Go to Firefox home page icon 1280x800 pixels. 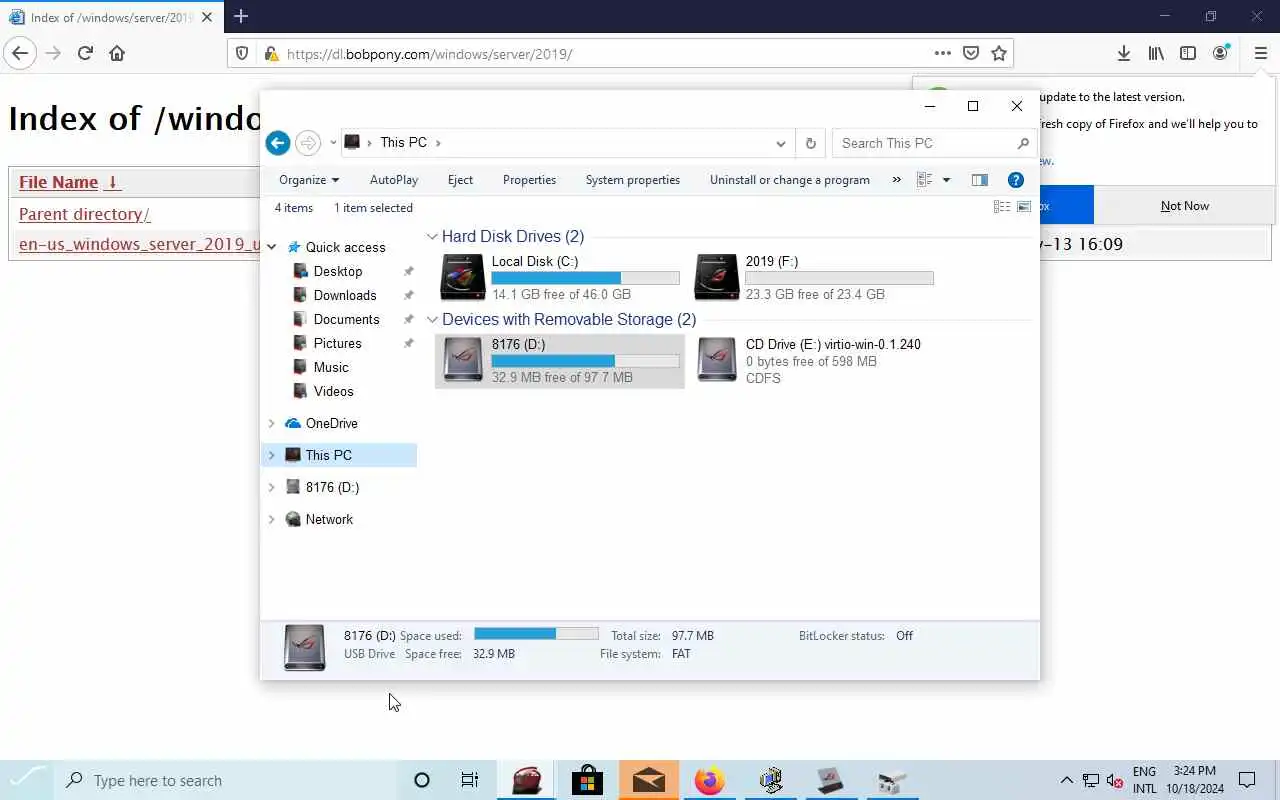click(117, 54)
